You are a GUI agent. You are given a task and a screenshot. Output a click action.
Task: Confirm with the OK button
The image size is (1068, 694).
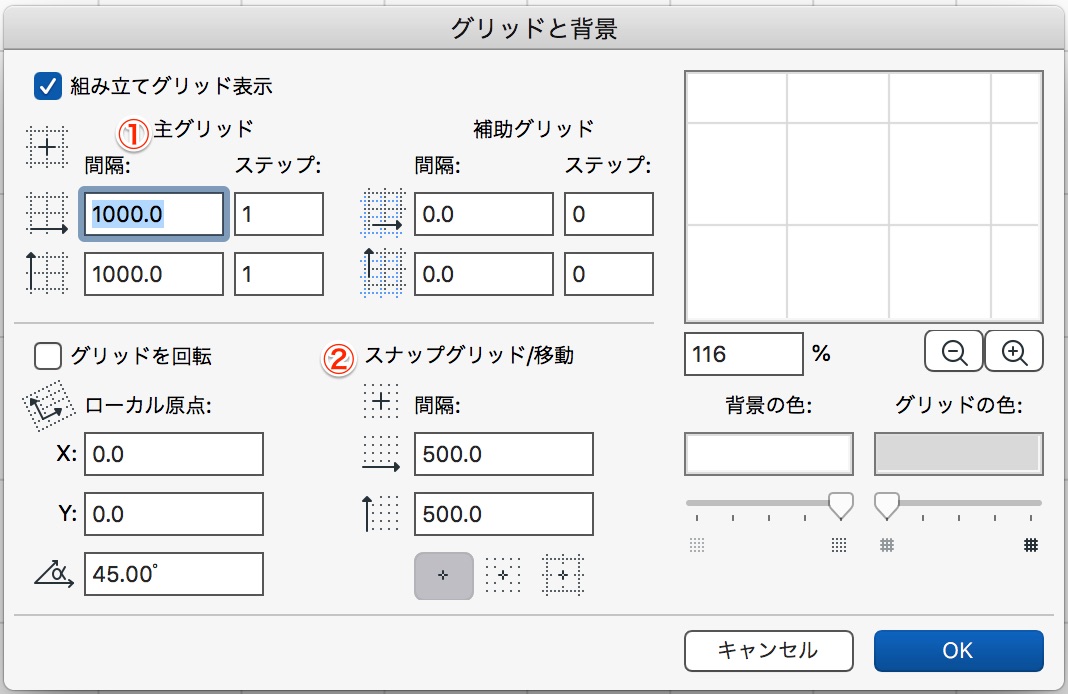958,650
